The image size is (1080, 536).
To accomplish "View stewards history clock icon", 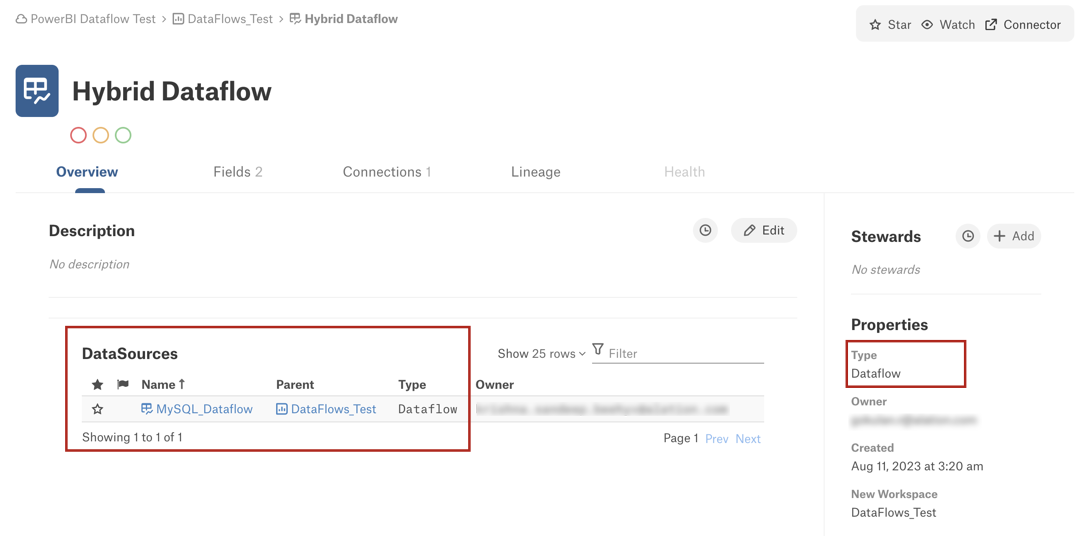I will 968,236.
